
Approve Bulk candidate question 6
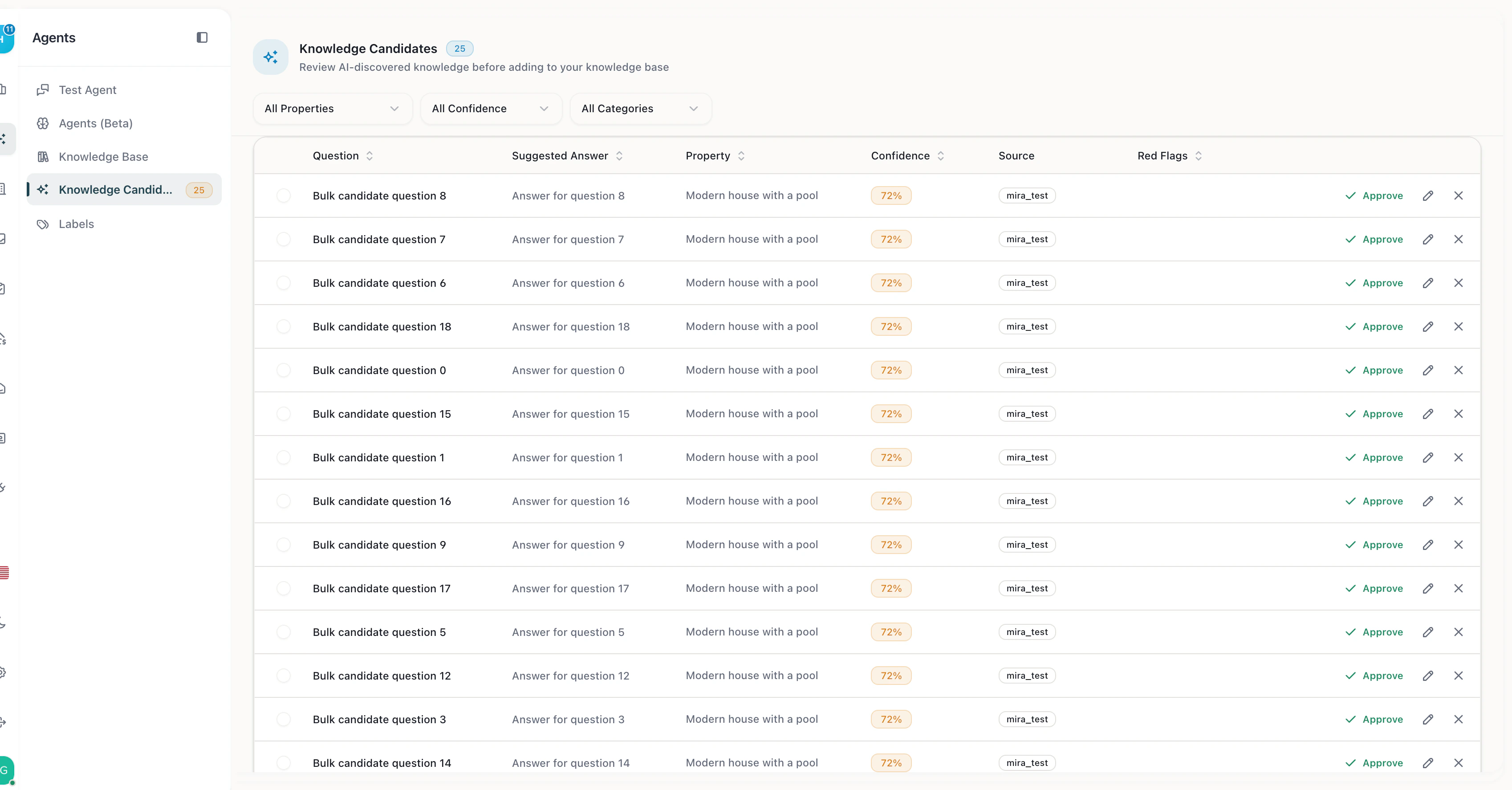tap(1374, 283)
